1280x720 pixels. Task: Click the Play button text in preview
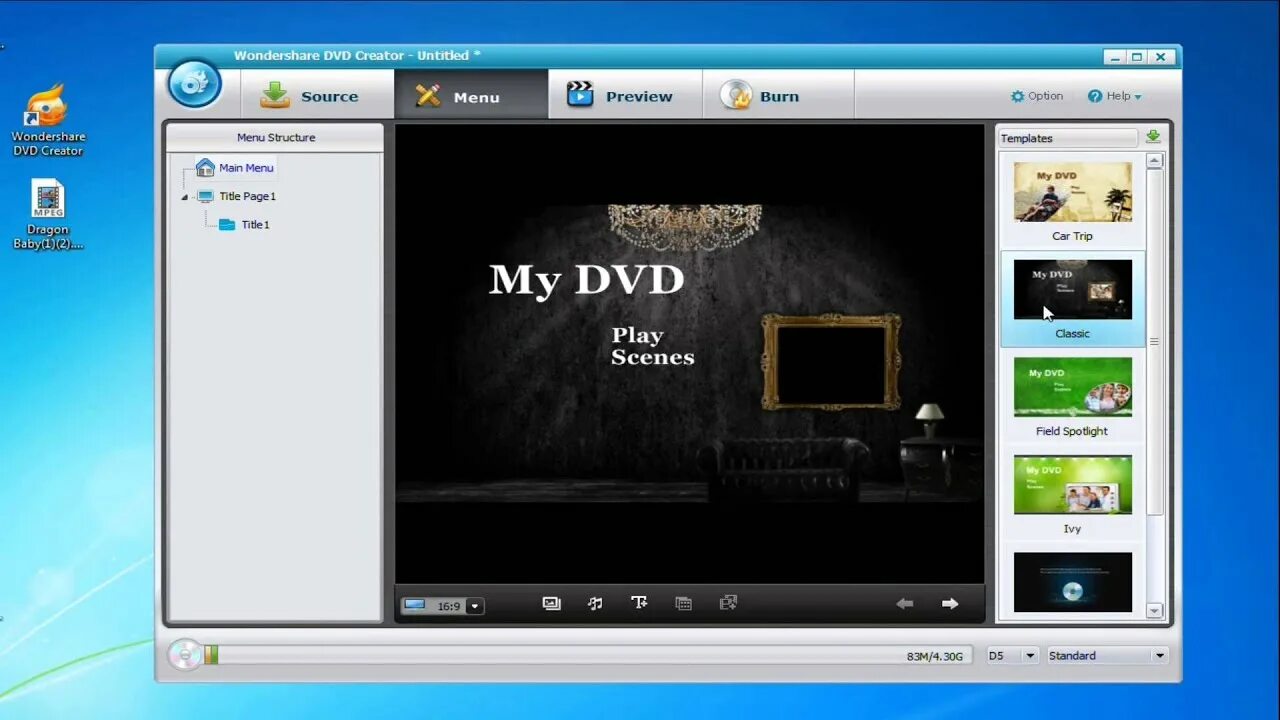click(x=637, y=336)
